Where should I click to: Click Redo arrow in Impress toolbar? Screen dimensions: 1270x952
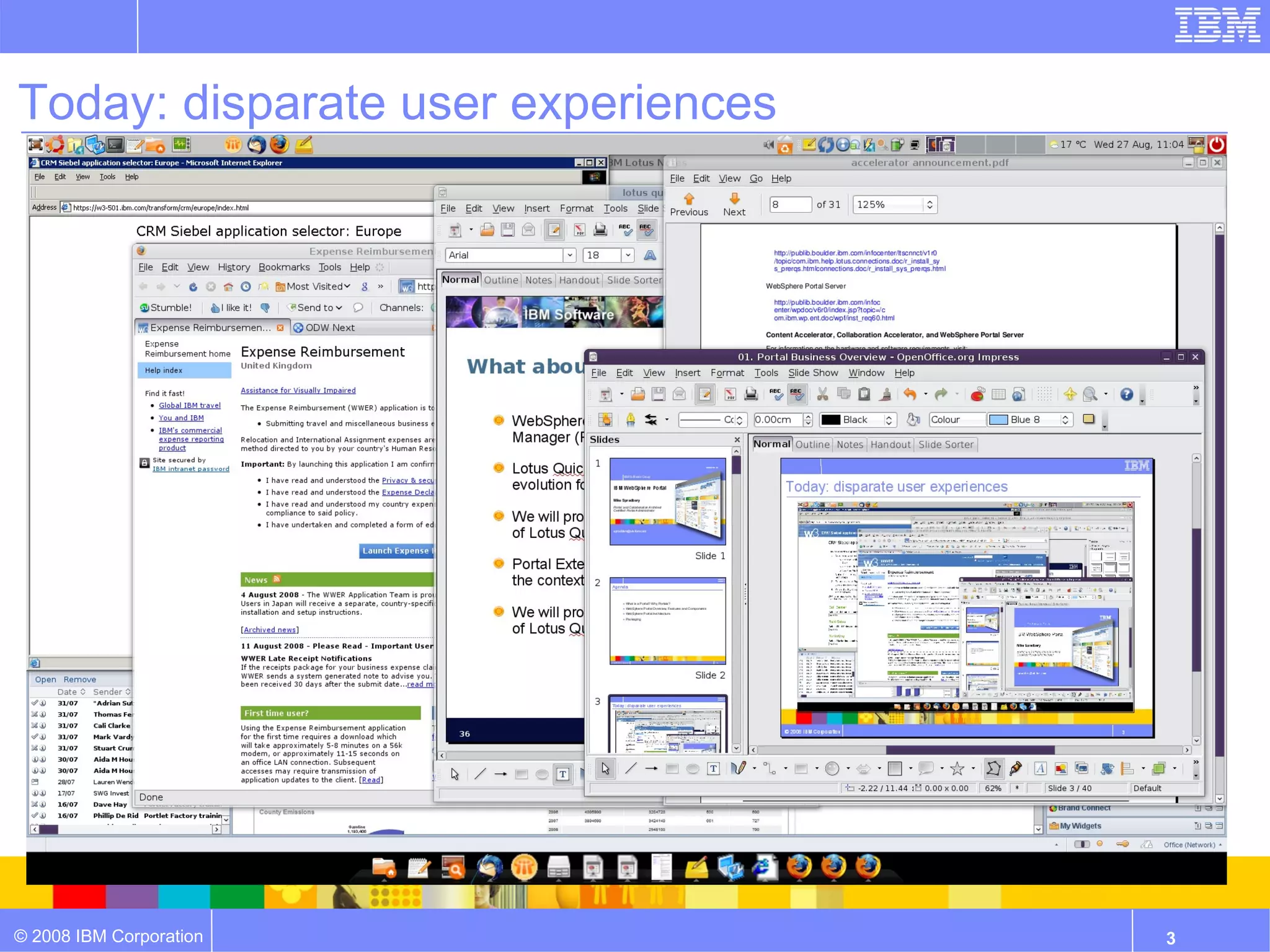pos(941,394)
